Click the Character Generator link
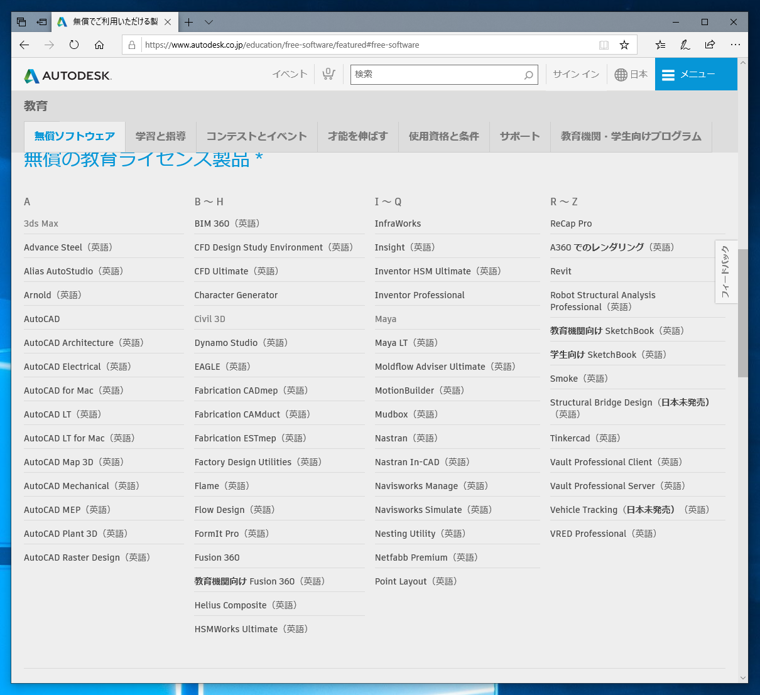The image size is (760, 695). click(236, 295)
